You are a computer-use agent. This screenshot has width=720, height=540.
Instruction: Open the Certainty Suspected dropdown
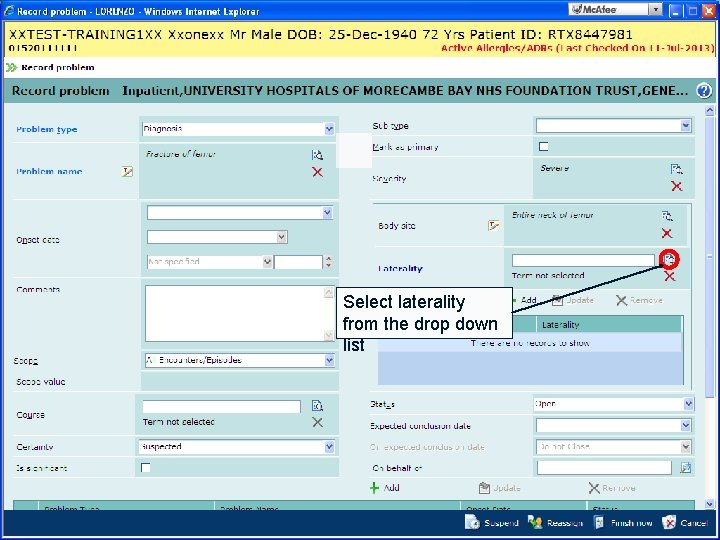click(329, 447)
